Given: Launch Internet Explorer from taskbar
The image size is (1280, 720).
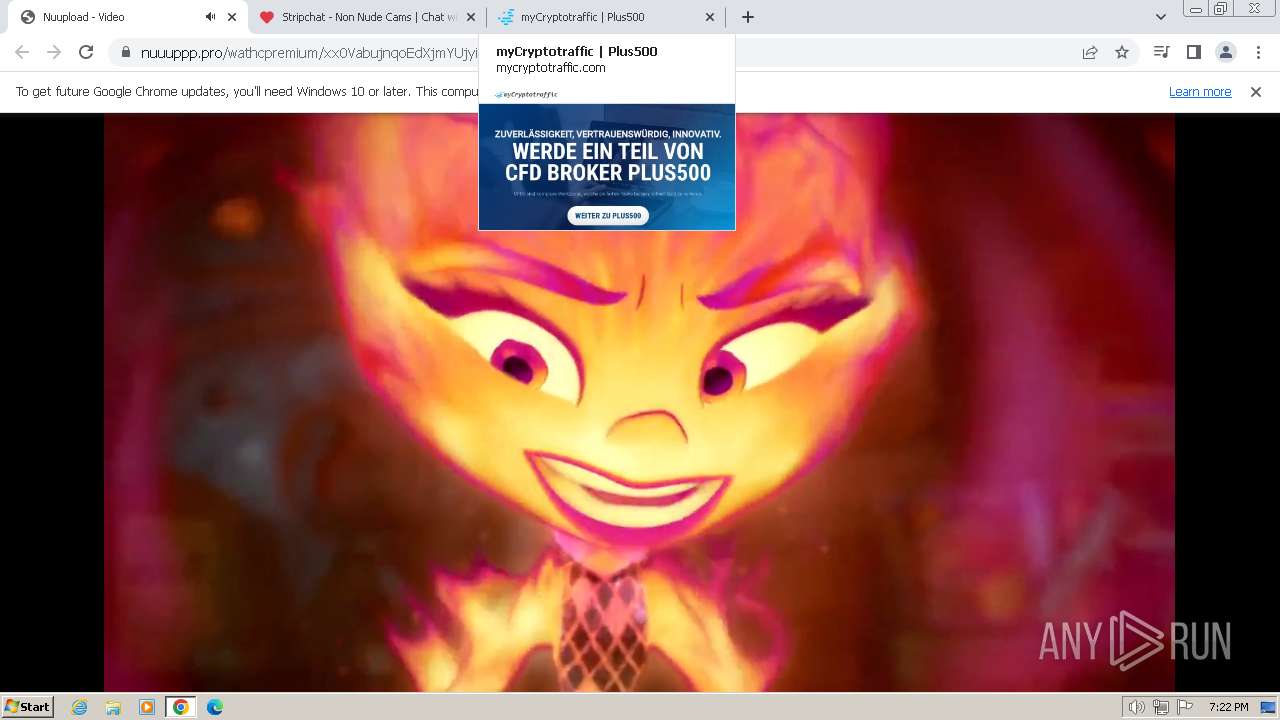Looking at the screenshot, I should 79,707.
